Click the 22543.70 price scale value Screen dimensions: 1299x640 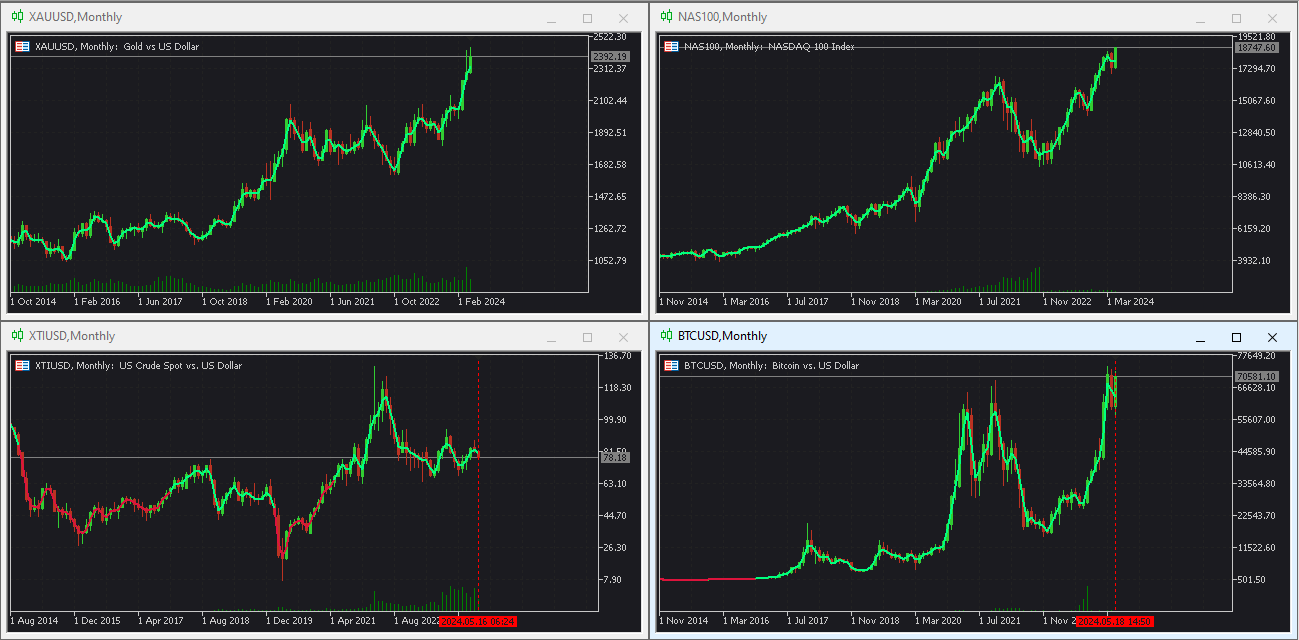1258,515
